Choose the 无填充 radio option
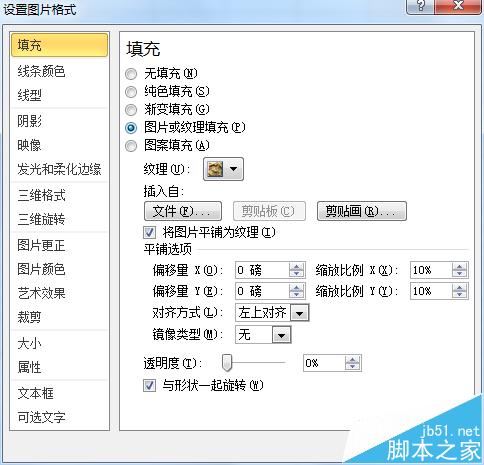 coord(131,74)
